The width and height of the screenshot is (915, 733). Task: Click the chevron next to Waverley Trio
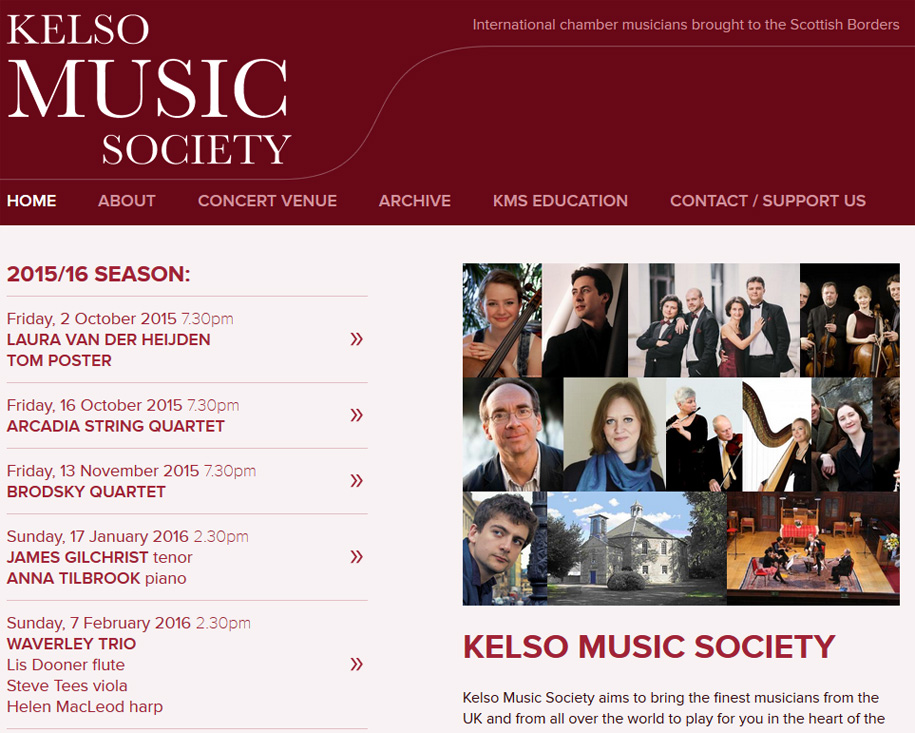(356, 664)
